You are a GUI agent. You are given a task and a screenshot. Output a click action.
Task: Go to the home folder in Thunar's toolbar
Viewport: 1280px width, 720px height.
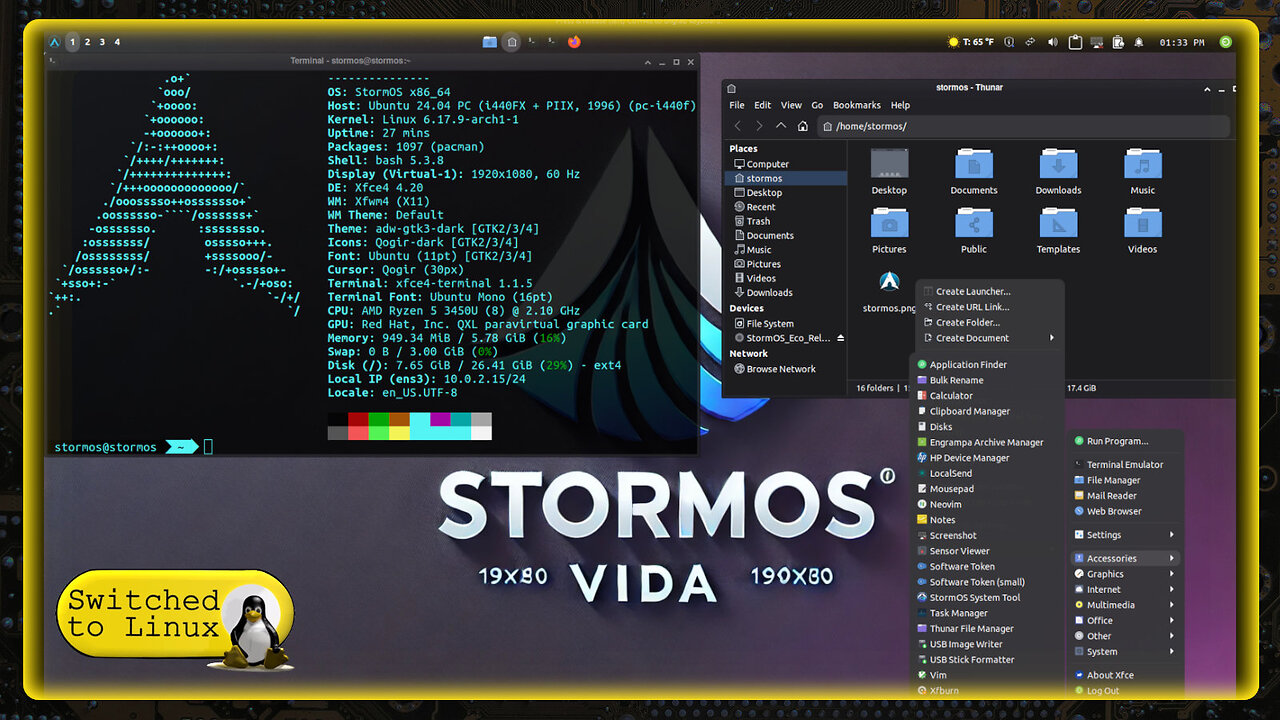coord(803,126)
